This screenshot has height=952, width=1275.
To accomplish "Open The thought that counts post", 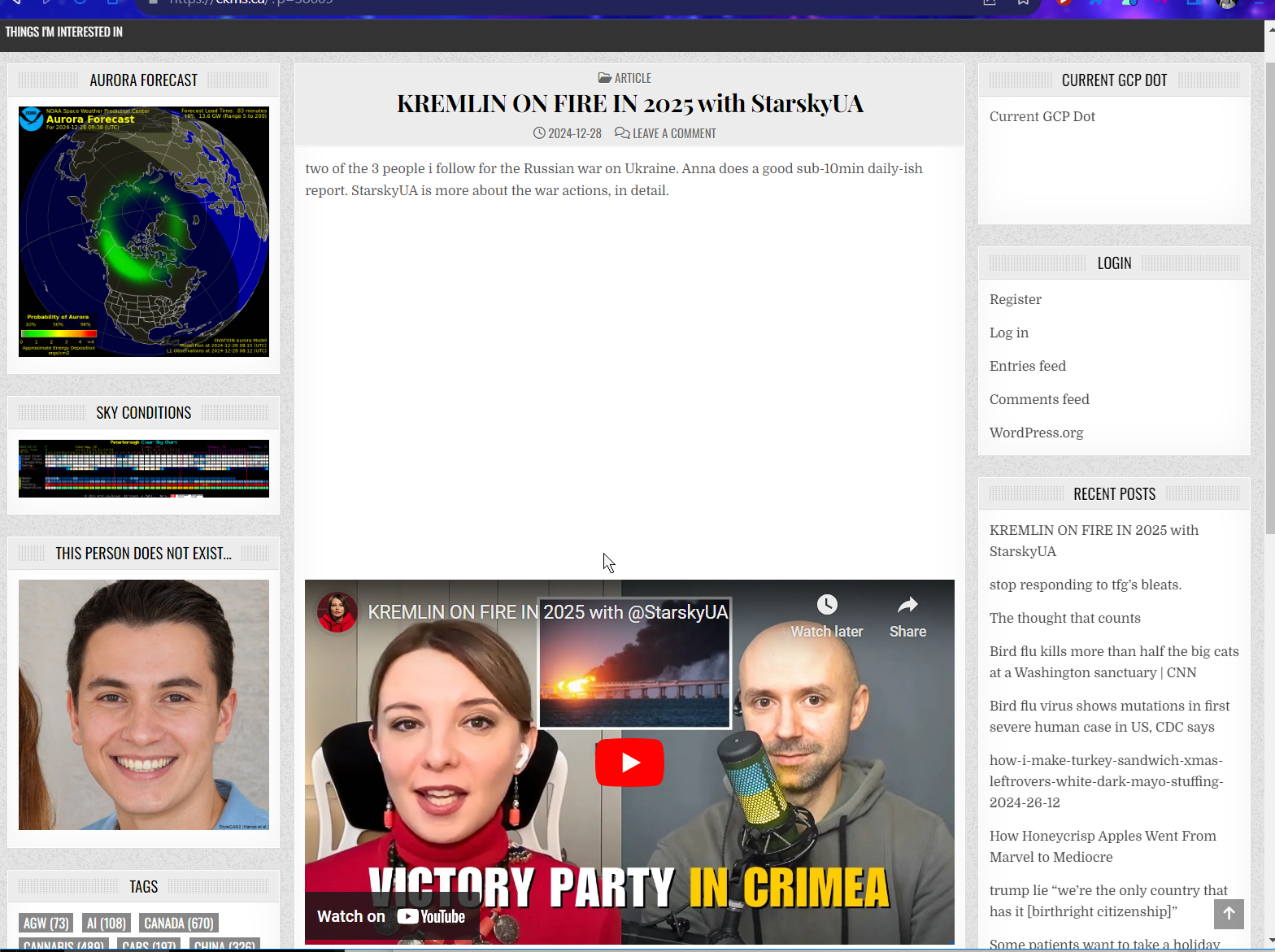I will coord(1064,618).
